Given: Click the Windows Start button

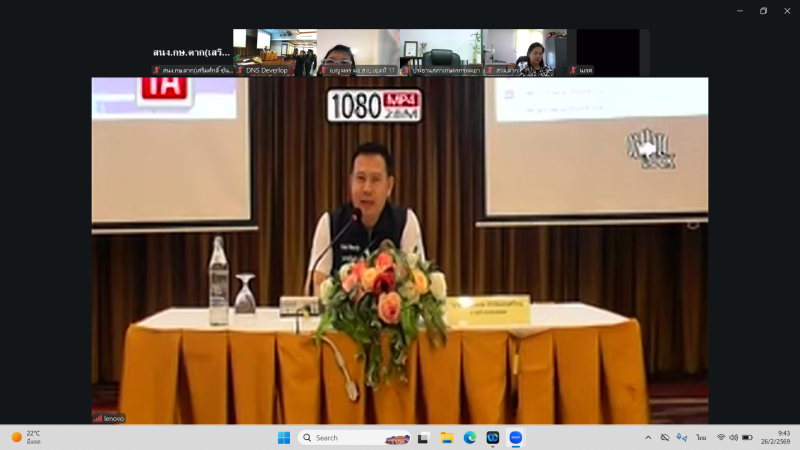Looking at the screenshot, I should [x=283, y=437].
